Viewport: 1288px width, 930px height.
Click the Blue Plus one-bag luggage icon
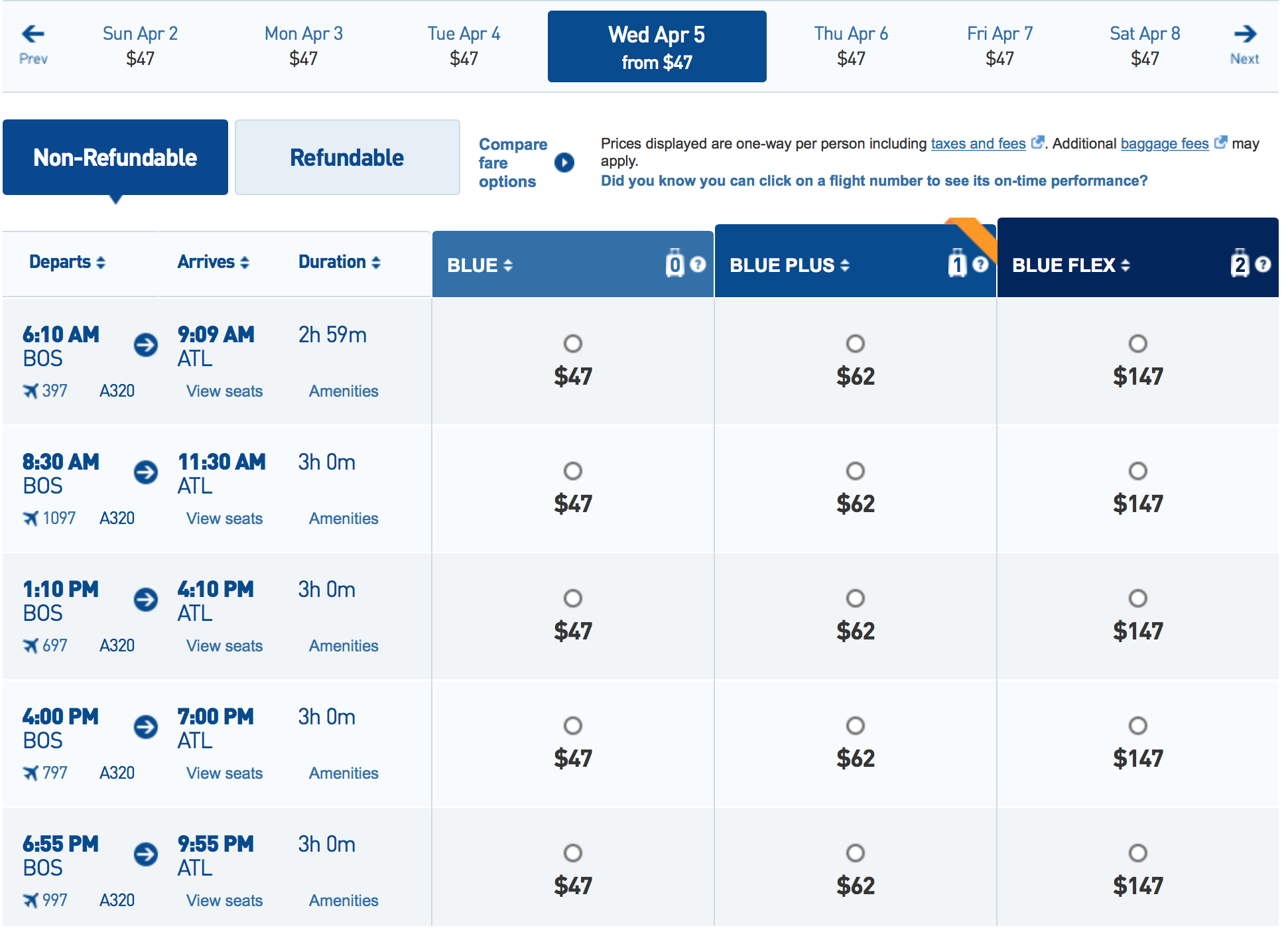[956, 265]
